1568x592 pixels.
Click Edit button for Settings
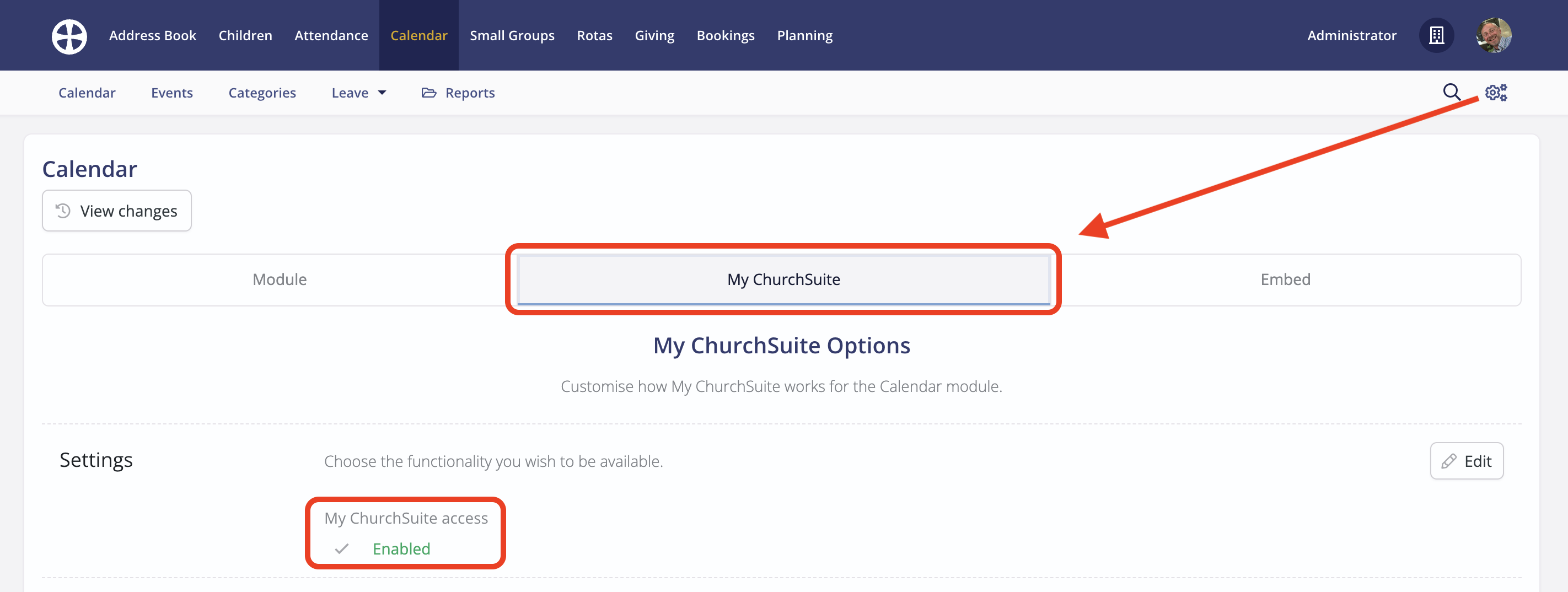coord(1467,461)
